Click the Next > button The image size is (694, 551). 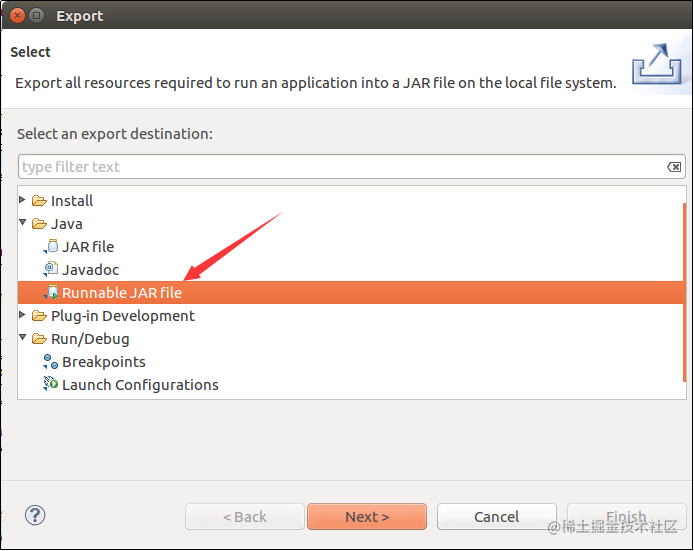pos(367,516)
